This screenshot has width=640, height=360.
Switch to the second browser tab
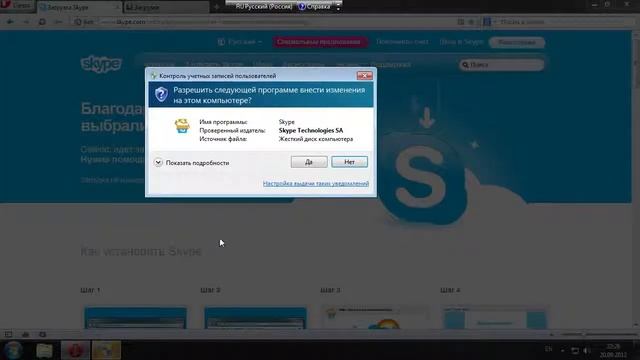pos(167,7)
